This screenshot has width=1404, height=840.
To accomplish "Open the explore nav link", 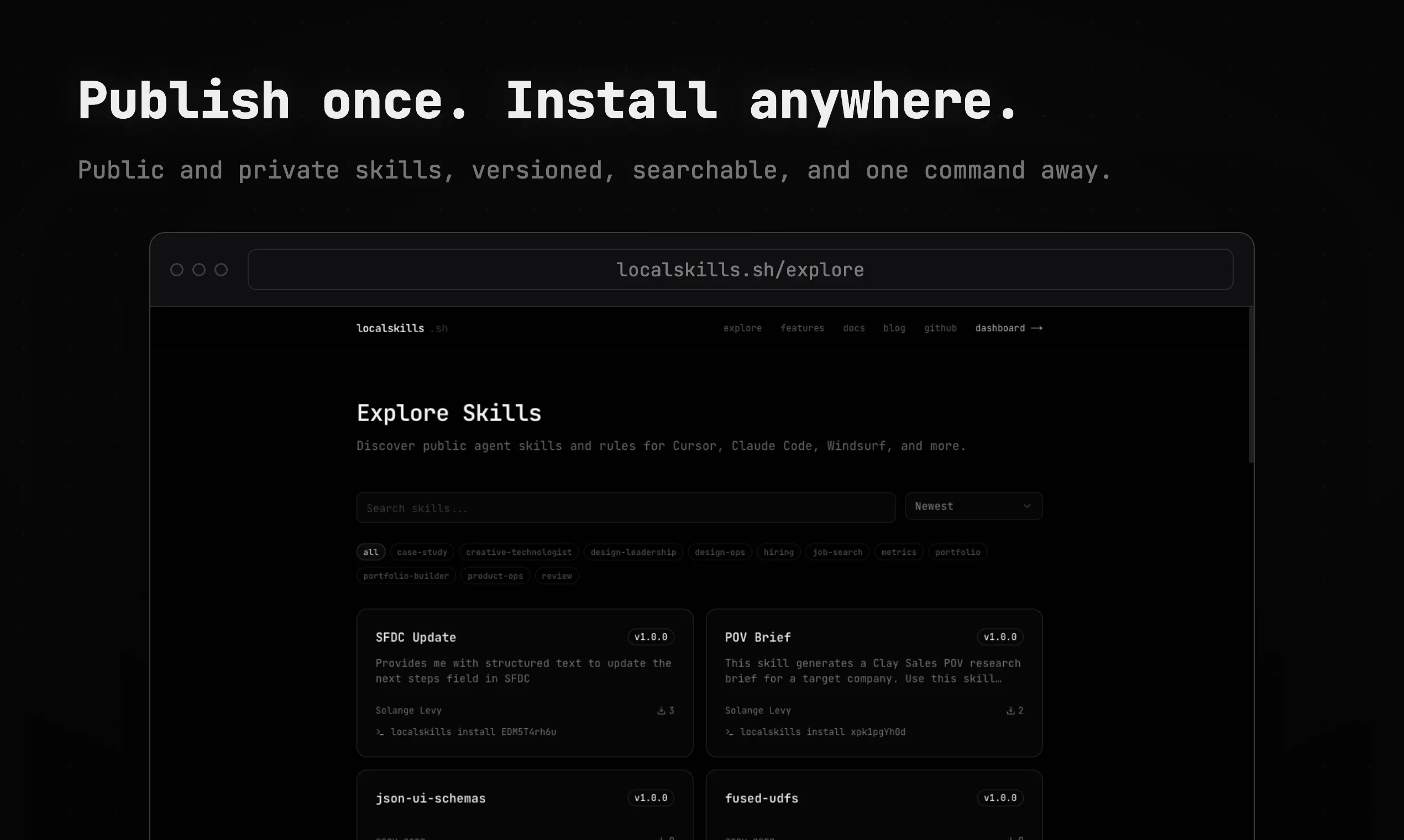I will (742, 328).
